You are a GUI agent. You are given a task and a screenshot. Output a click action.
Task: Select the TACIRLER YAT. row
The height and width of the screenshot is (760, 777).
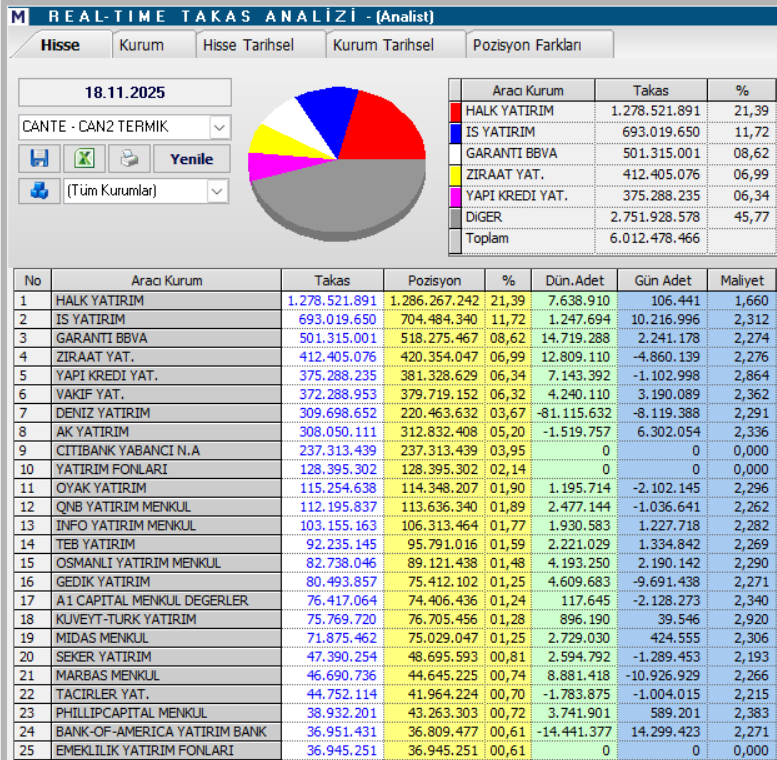coord(394,694)
